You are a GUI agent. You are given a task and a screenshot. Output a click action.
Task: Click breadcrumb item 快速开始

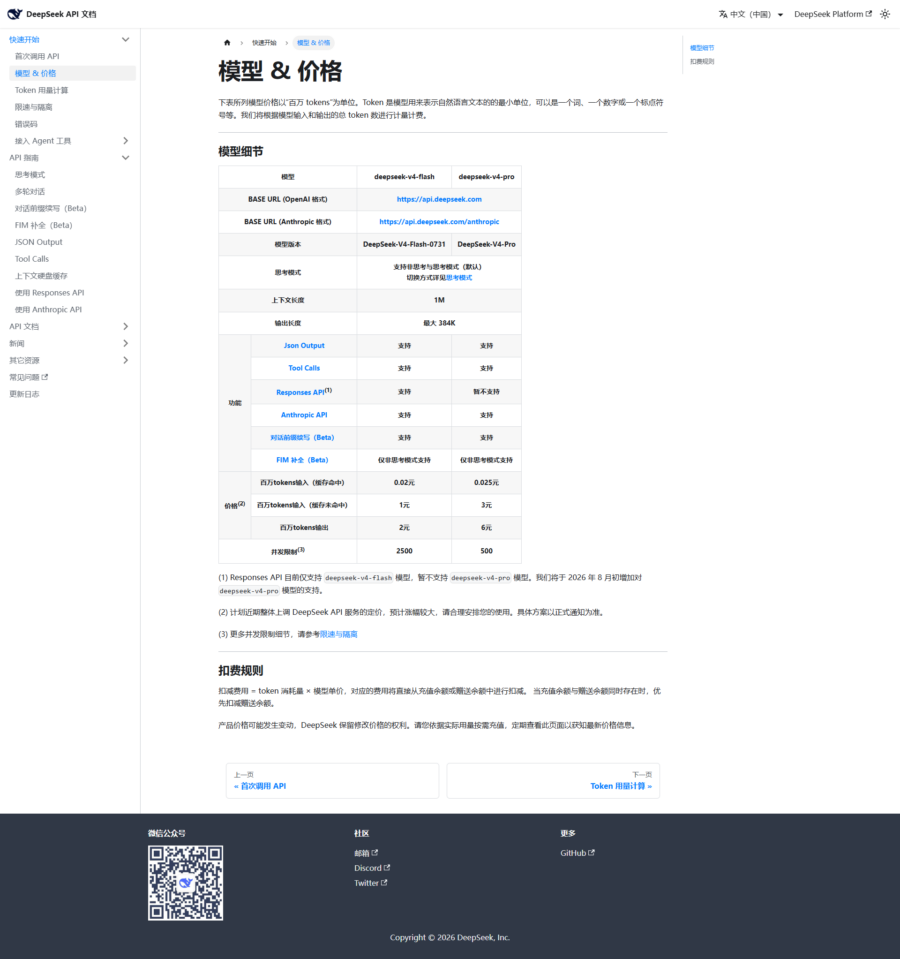tap(264, 43)
